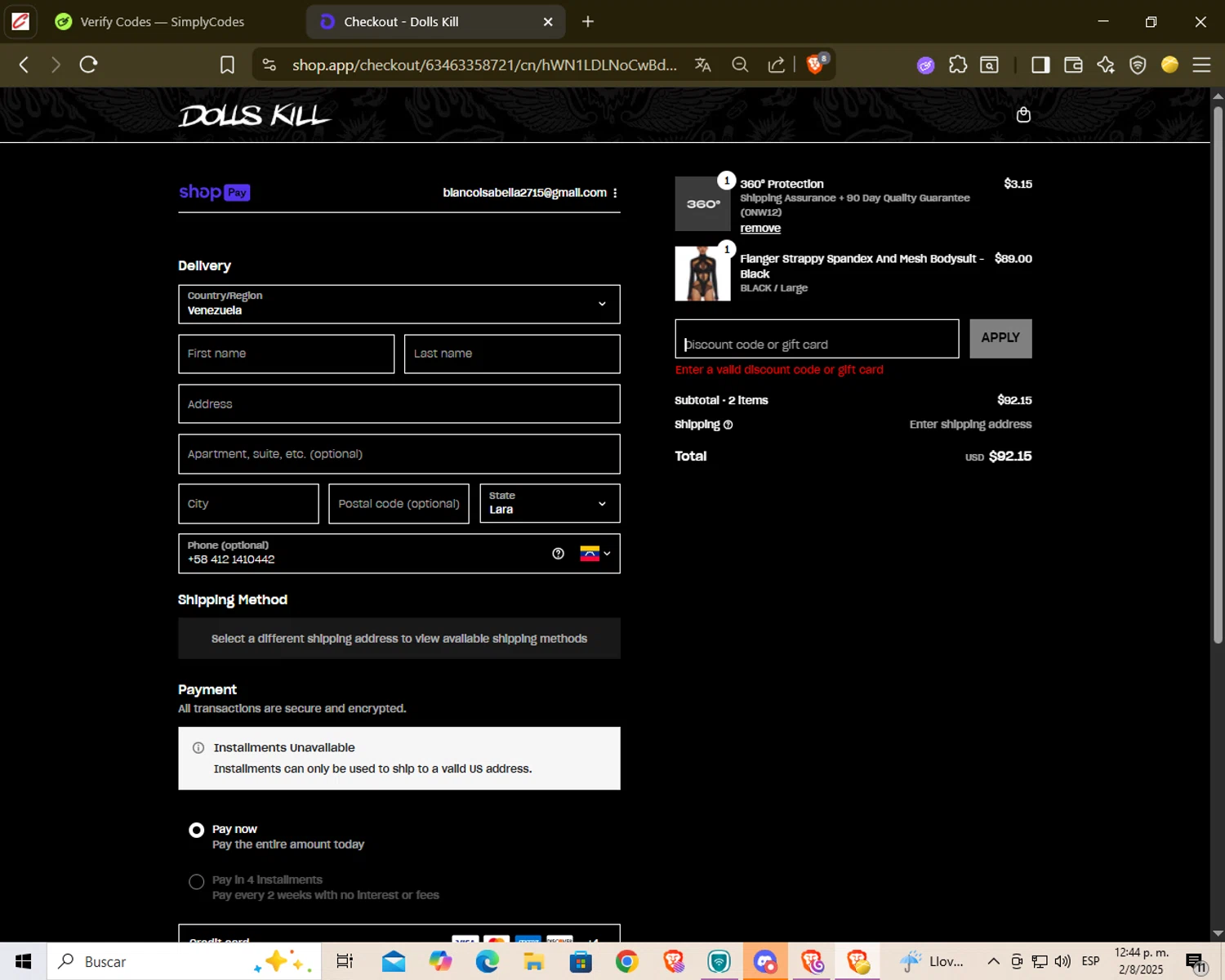Image resolution: width=1225 pixels, height=980 pixels.
Task: Click the page vertical scrollbar
Action: click(1218, 374)
